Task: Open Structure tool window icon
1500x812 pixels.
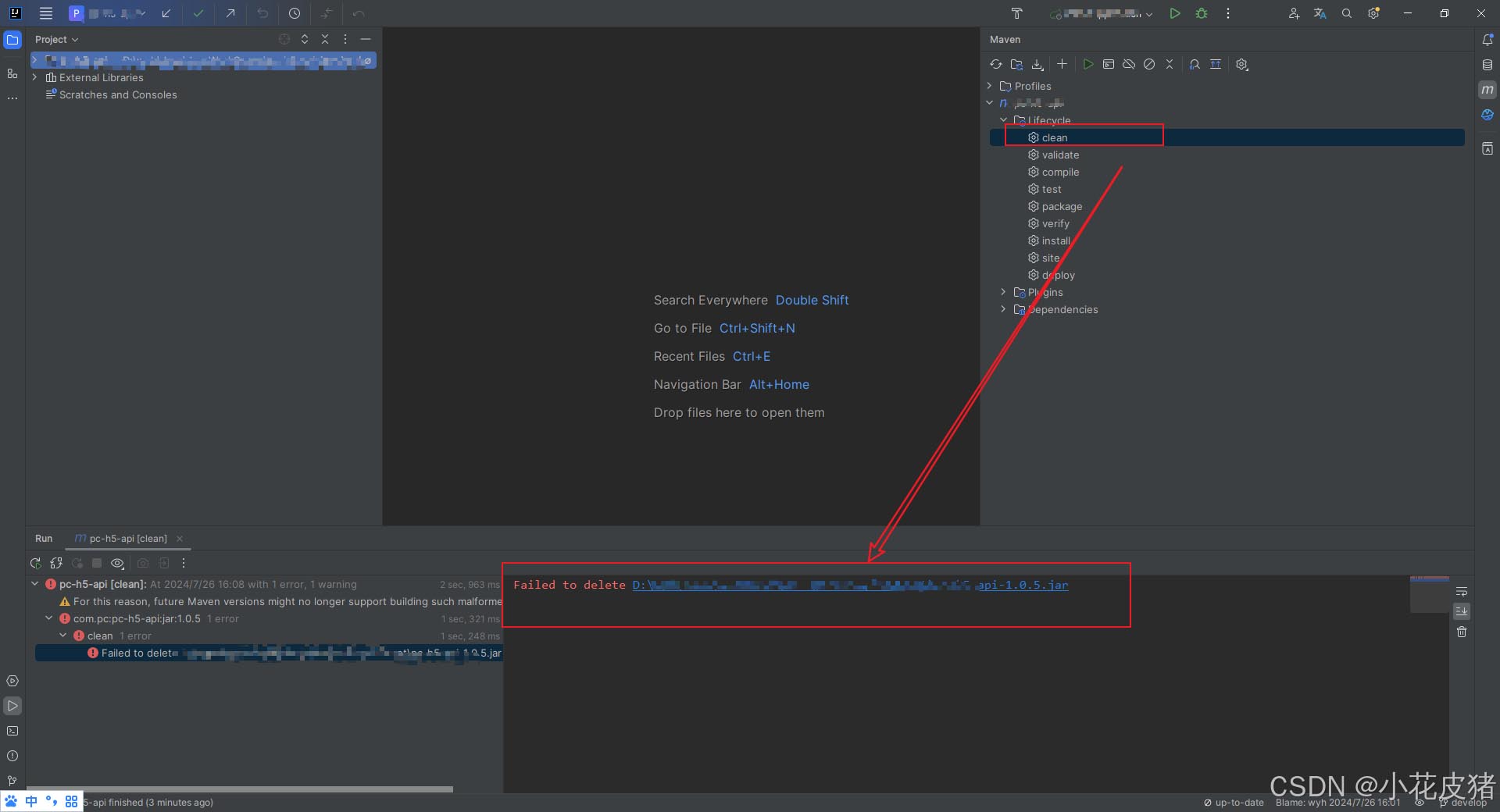Action: coord(12,73)
